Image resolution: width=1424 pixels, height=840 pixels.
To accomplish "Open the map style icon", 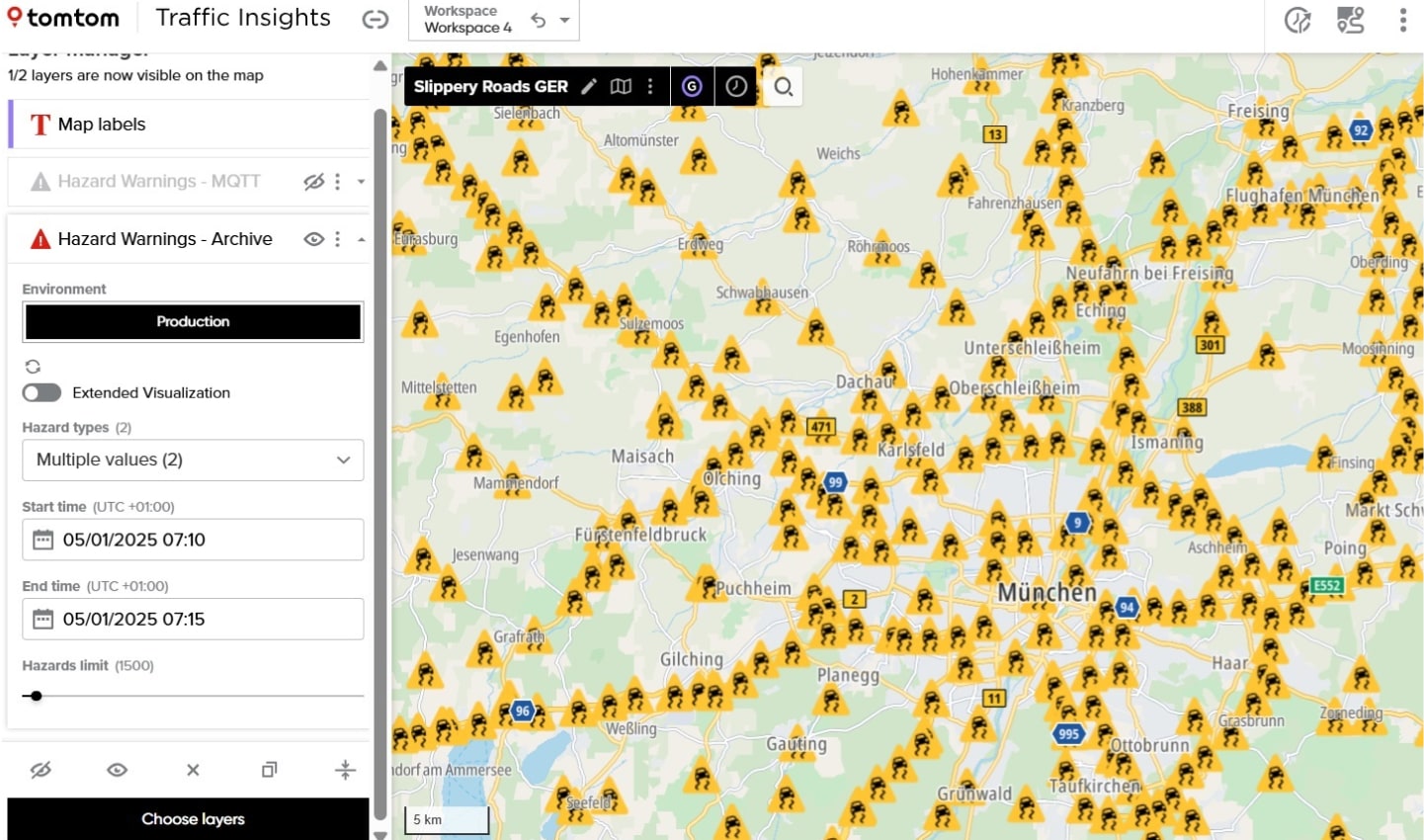I will (x=621, y=86).
